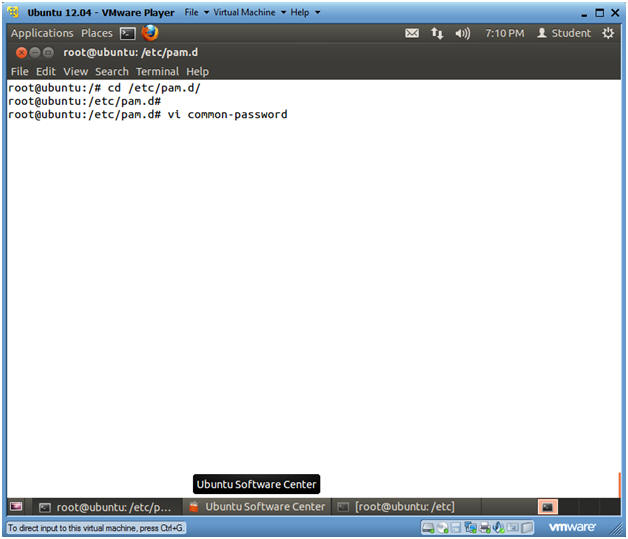Open the terminal View menu

pyautogui.click(x=75, y=72)
